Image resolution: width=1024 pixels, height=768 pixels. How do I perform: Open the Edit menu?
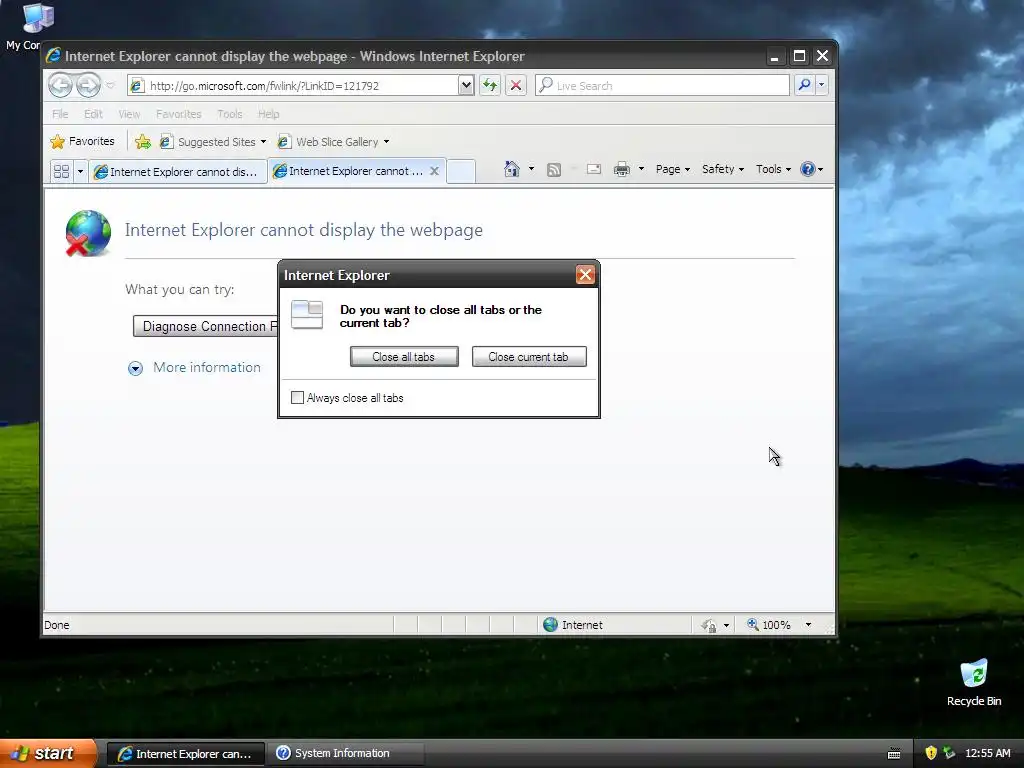93,114
